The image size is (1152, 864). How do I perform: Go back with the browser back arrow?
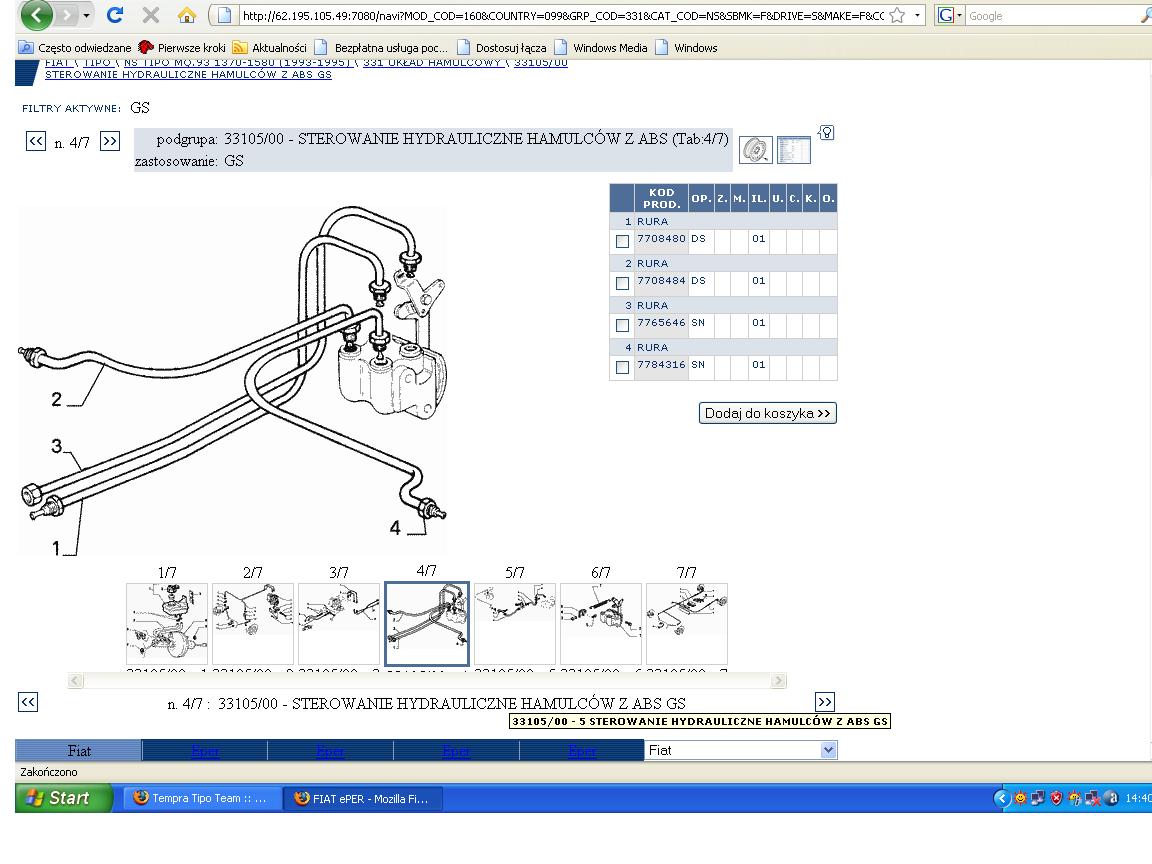[x=36, y=14]
